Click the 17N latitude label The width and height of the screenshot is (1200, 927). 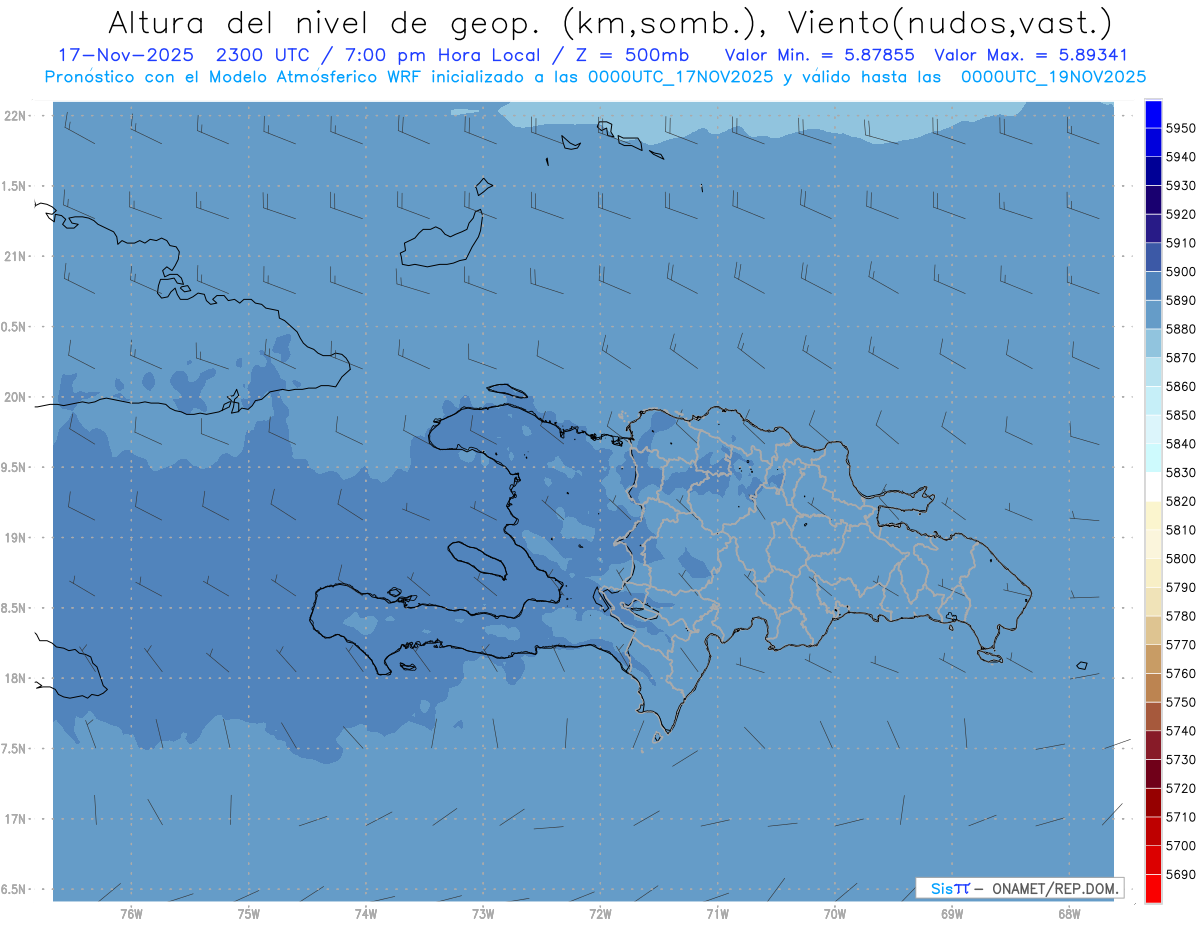(14, 819)
